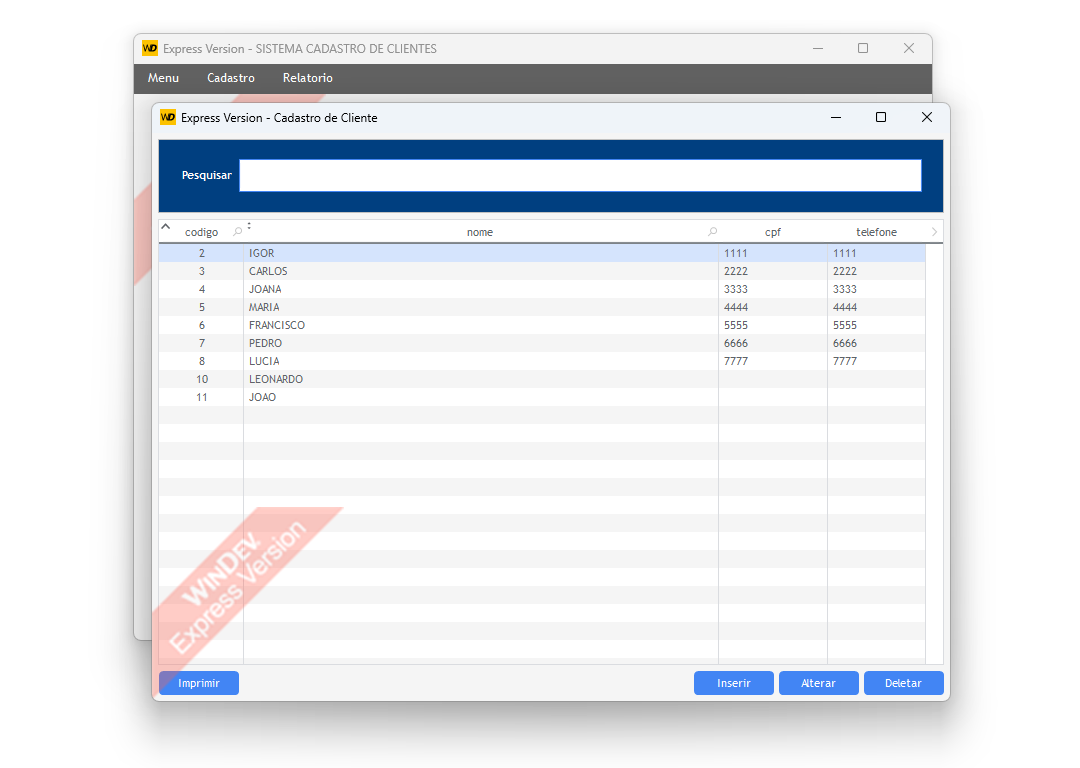Focus the Pesquisar search field
The image size is (1080, 768).
pyautogui.click(x=580, y=175)
